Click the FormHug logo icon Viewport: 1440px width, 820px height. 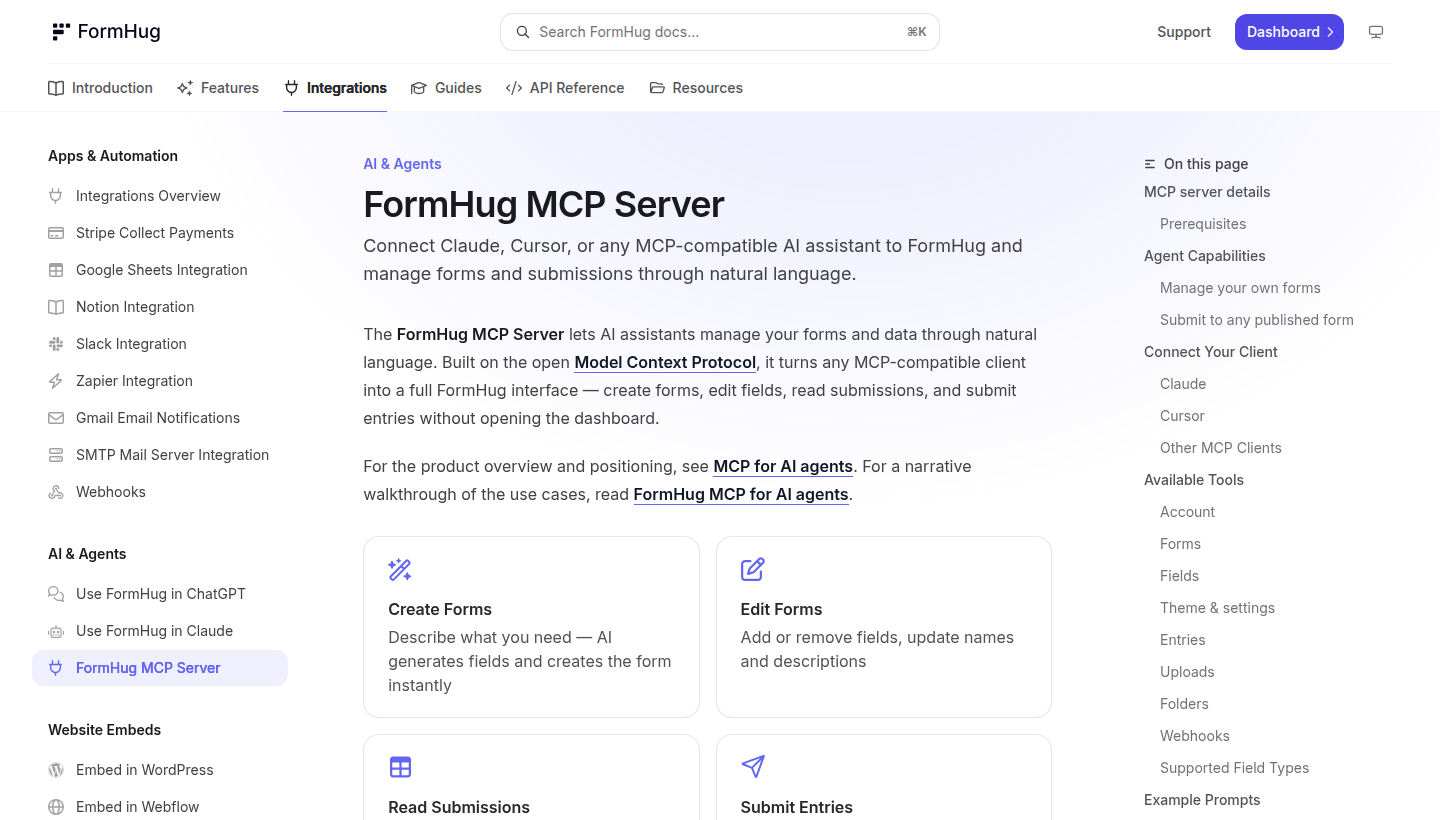point(61,32)
